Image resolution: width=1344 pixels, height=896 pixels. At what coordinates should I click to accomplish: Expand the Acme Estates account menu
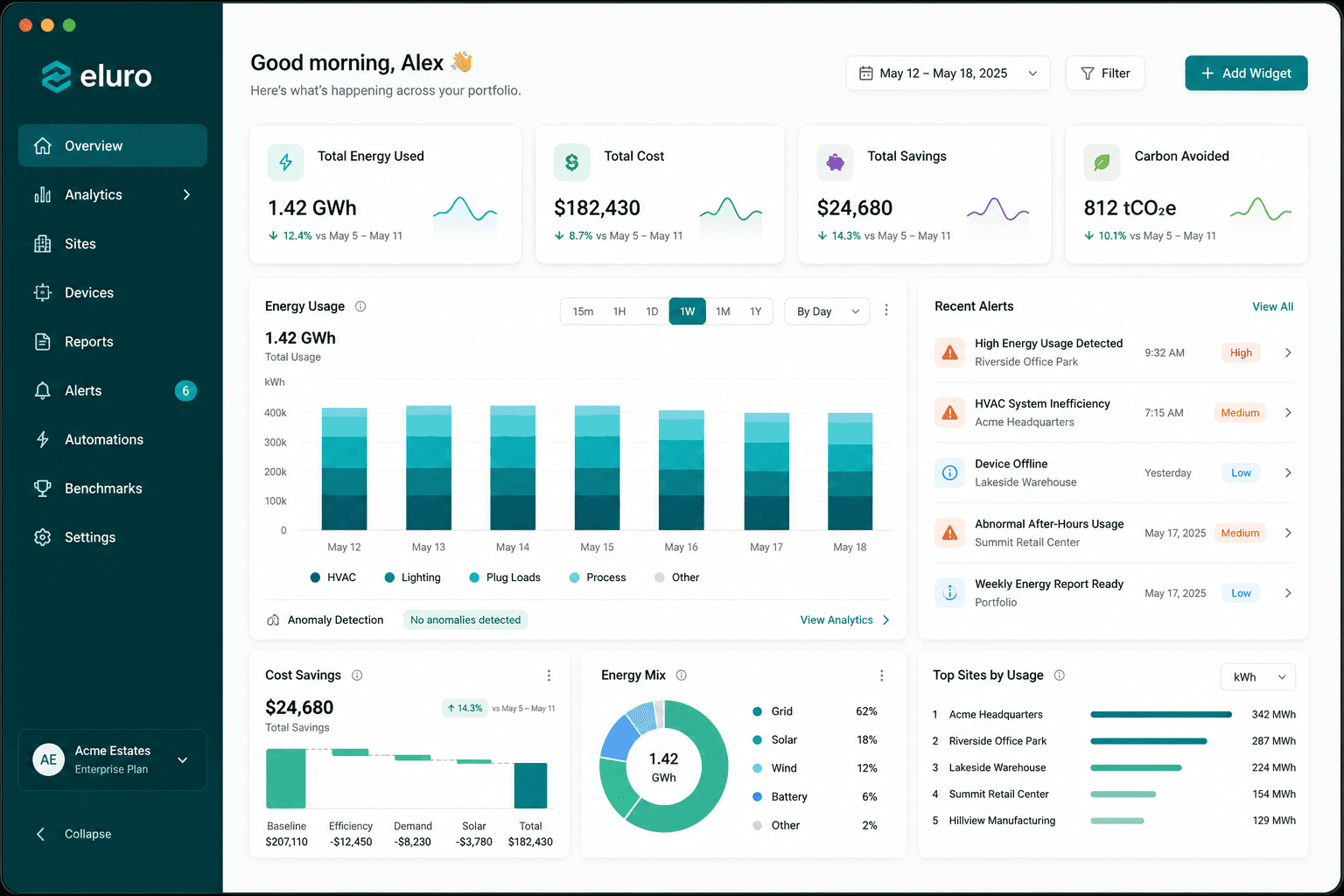pos(183,759)
